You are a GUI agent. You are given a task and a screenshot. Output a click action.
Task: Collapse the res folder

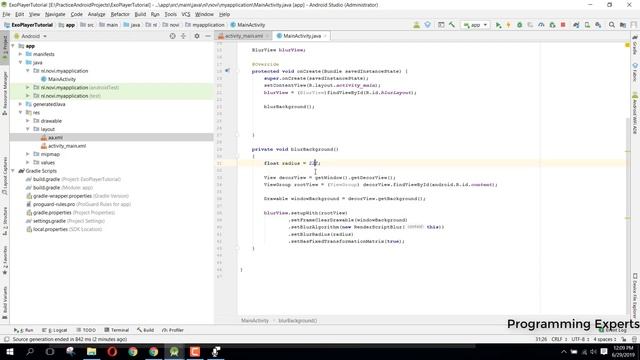tap(20, 112)
